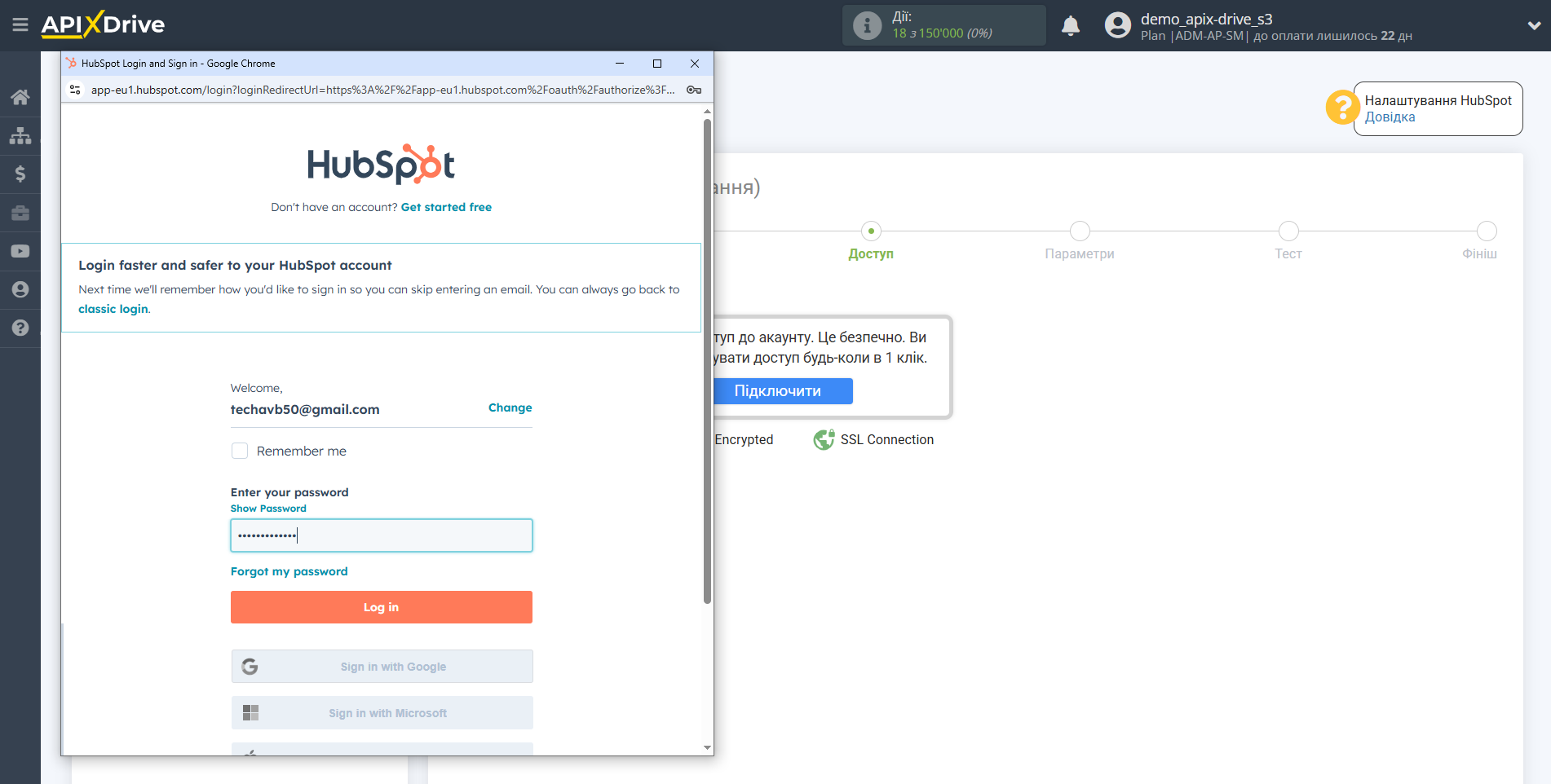Open the user profile icon in sidebar
1551x784 pixels.
20,289
